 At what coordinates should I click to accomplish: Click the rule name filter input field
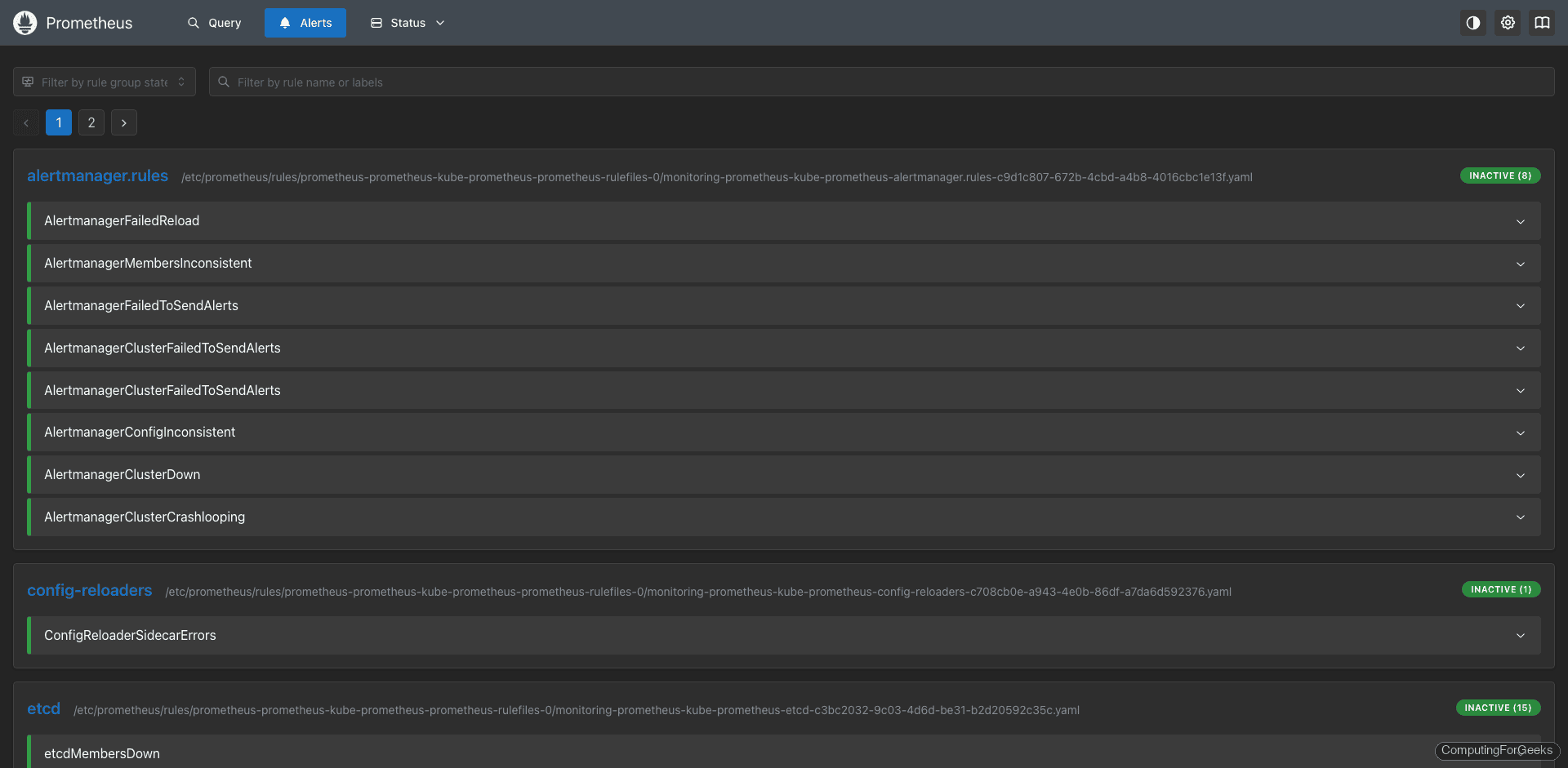[x=572, y=82]
